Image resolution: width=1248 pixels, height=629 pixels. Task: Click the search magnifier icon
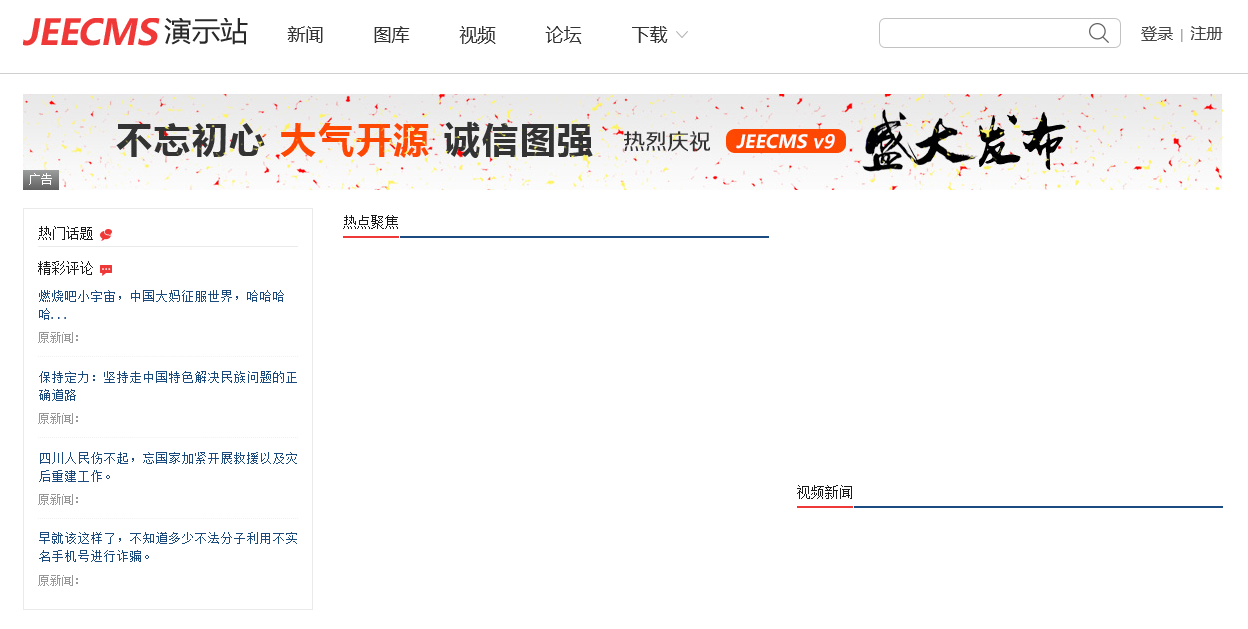click(1098, 33)
